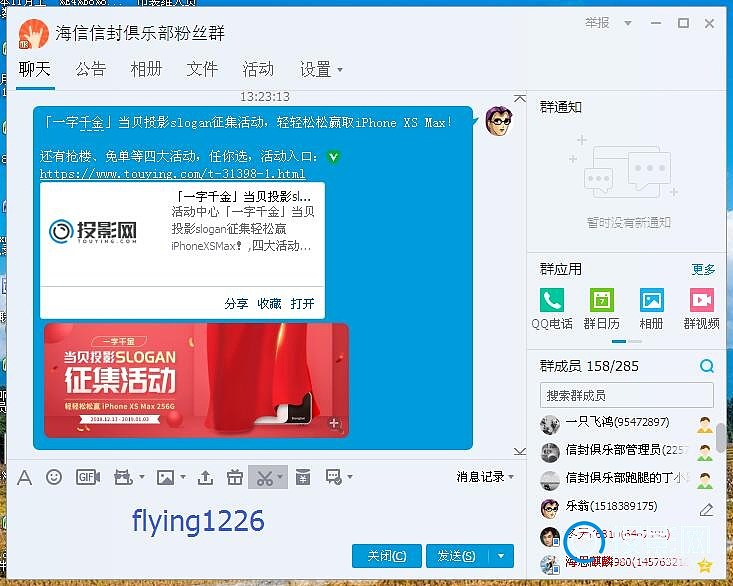
Task: Click the gift box icon
Action: (x=234, y=477)
